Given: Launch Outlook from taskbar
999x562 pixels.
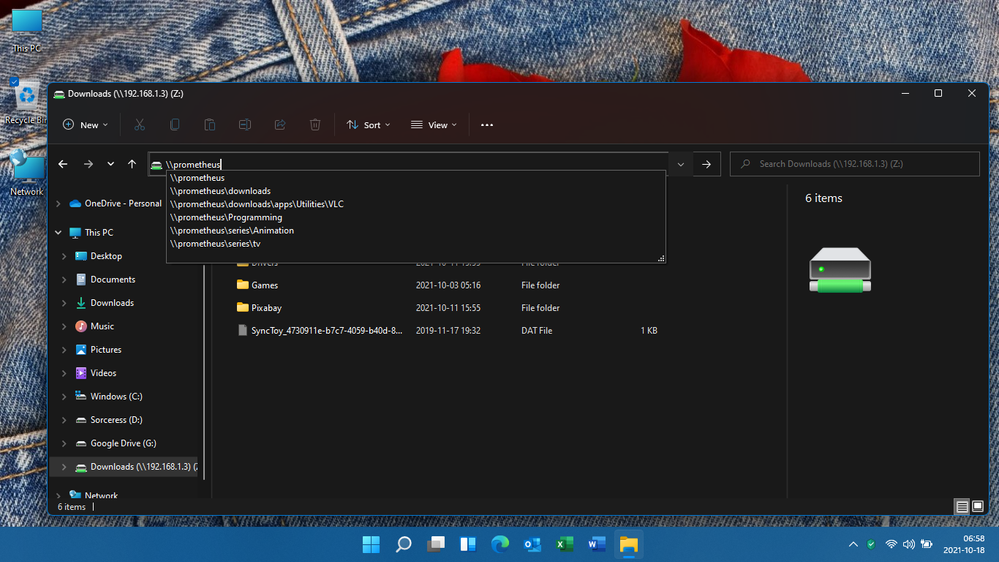Looking at the screenshot, I should (532, 544).
